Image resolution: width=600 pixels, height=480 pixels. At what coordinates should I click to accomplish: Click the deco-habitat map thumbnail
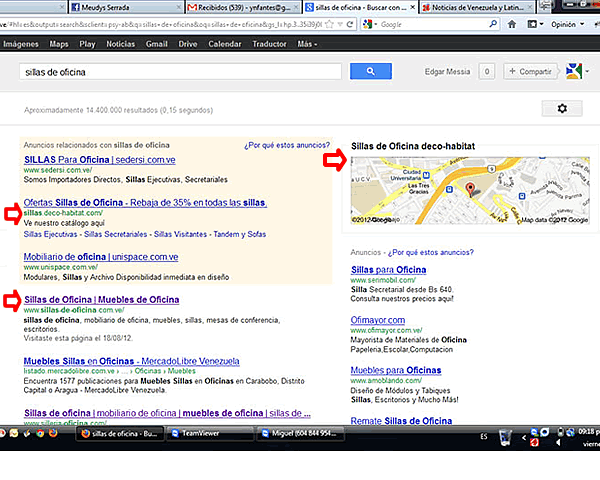(x=470, y=188)
